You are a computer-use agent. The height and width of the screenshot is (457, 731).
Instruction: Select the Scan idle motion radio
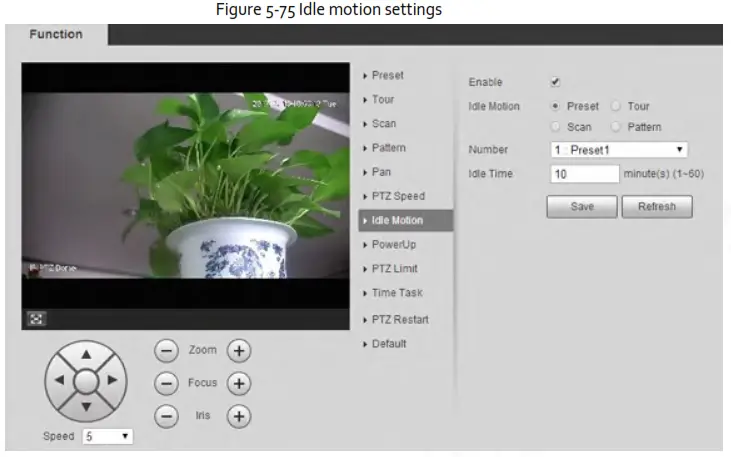[555, 127]
